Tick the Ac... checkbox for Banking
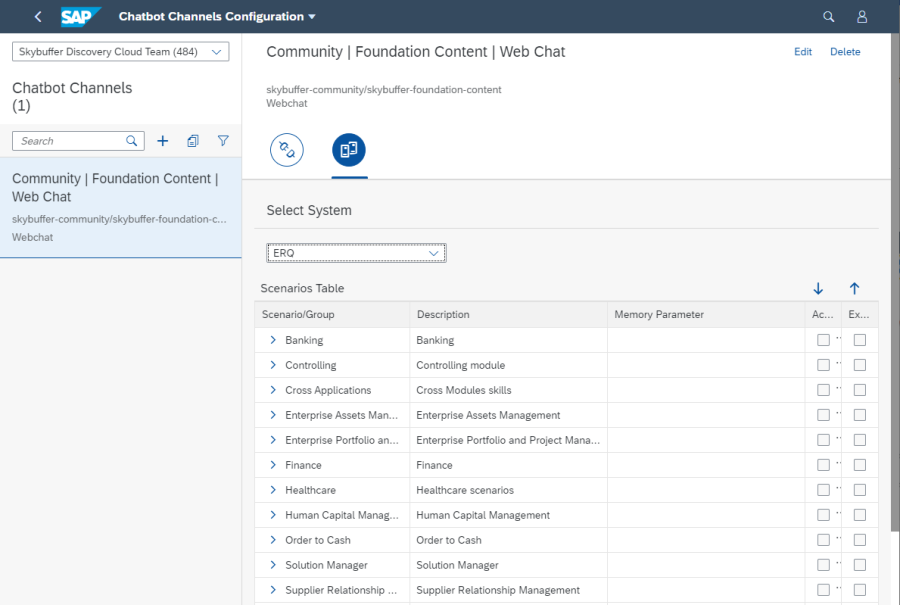Image resolution: width=900 pixels, height=605 pixels. click(823, 340)
